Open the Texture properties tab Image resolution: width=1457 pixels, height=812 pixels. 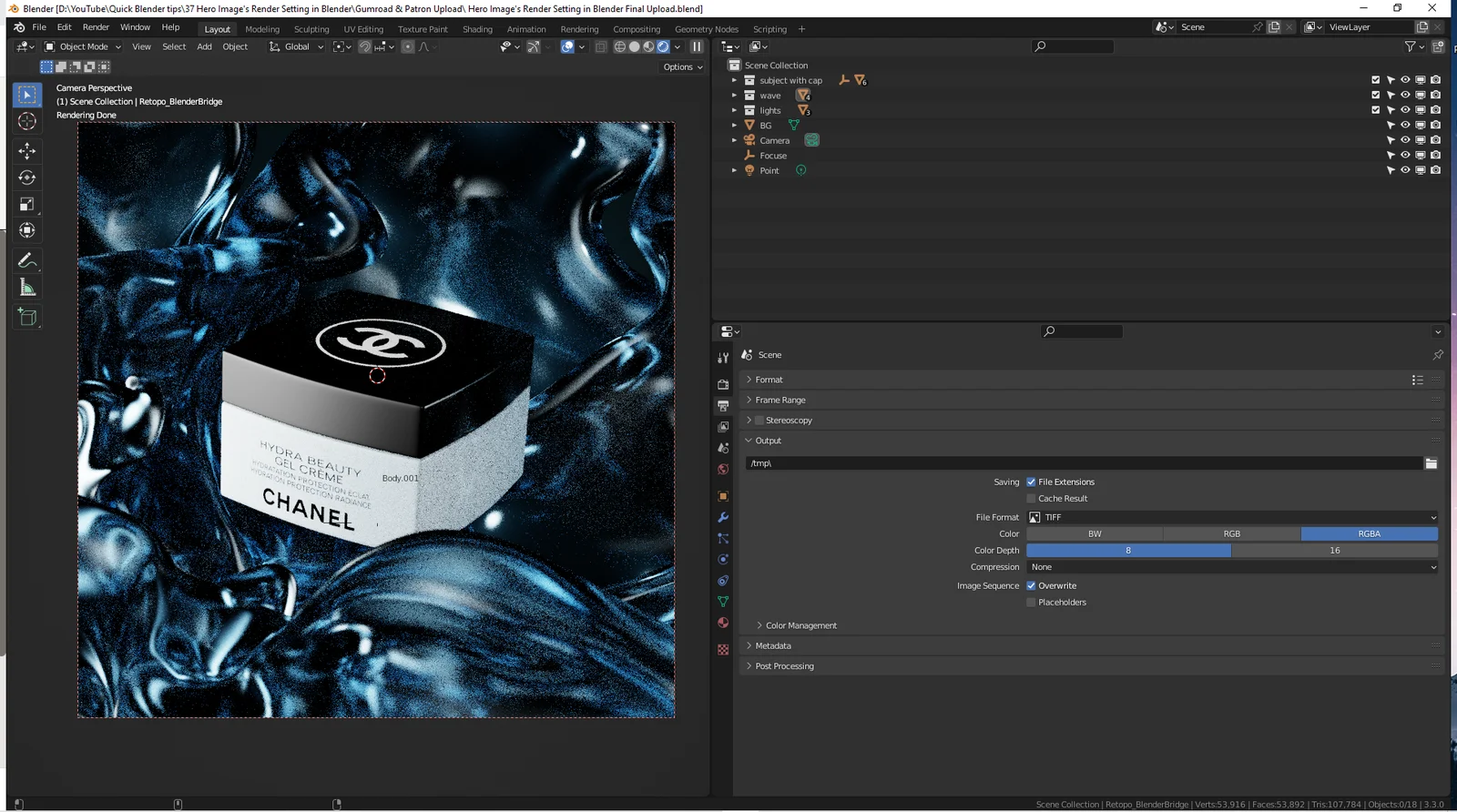click(x=723, y=649)
